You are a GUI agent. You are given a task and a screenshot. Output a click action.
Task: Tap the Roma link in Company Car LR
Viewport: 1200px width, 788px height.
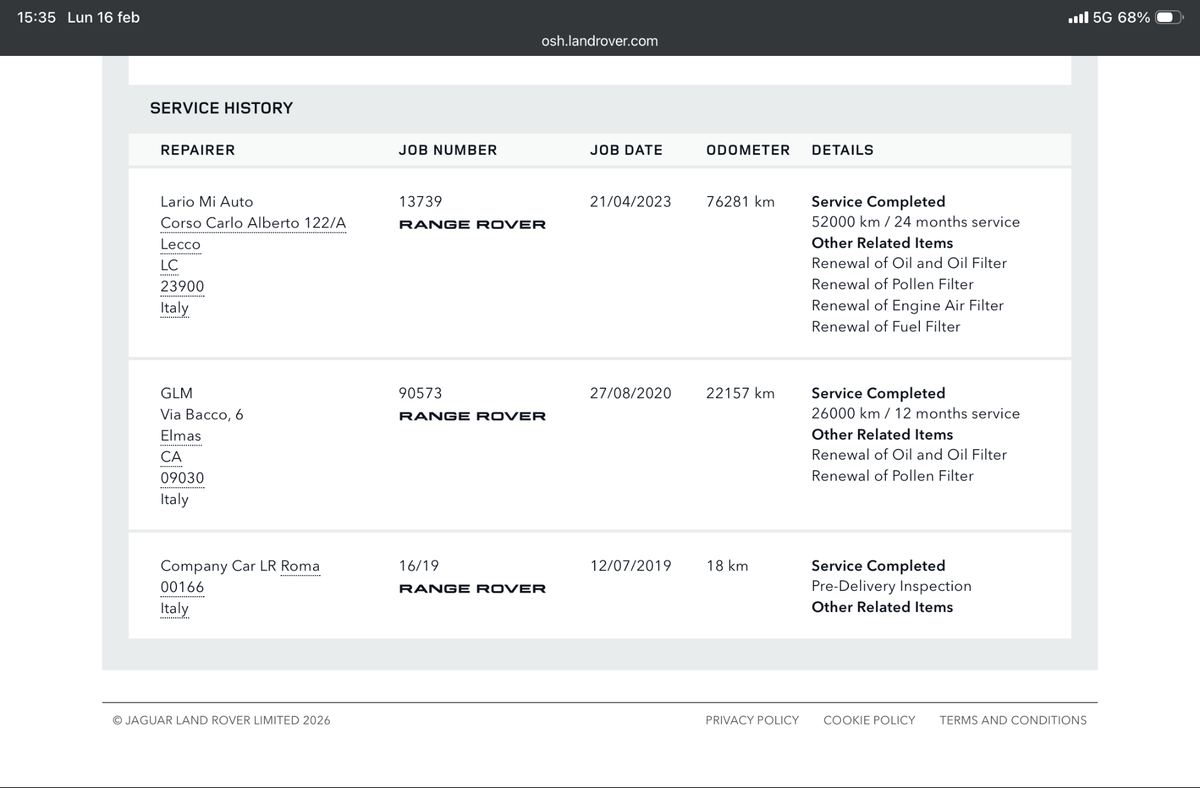(x=300, y=566)
